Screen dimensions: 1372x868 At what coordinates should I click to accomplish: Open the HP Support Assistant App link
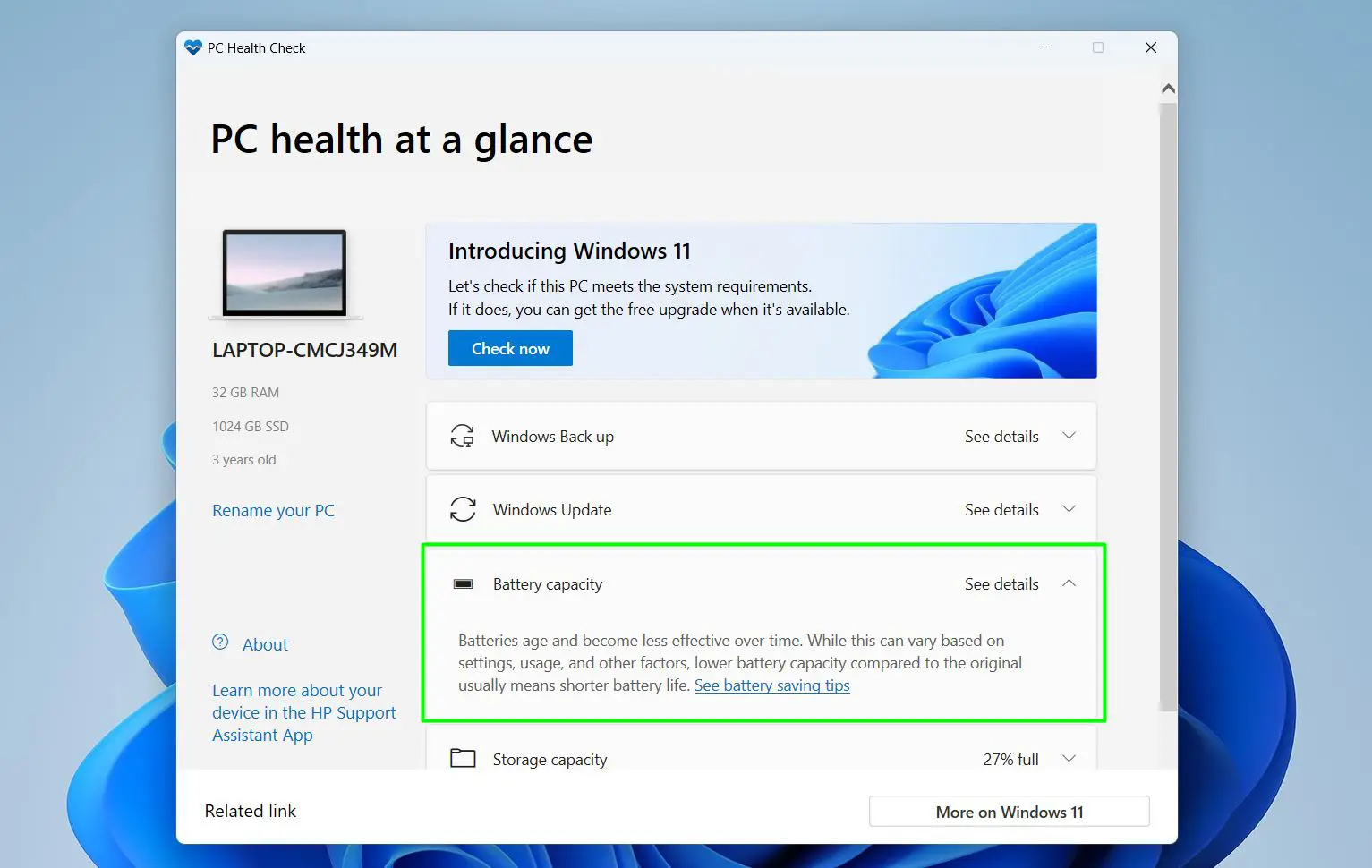point(303,713)
